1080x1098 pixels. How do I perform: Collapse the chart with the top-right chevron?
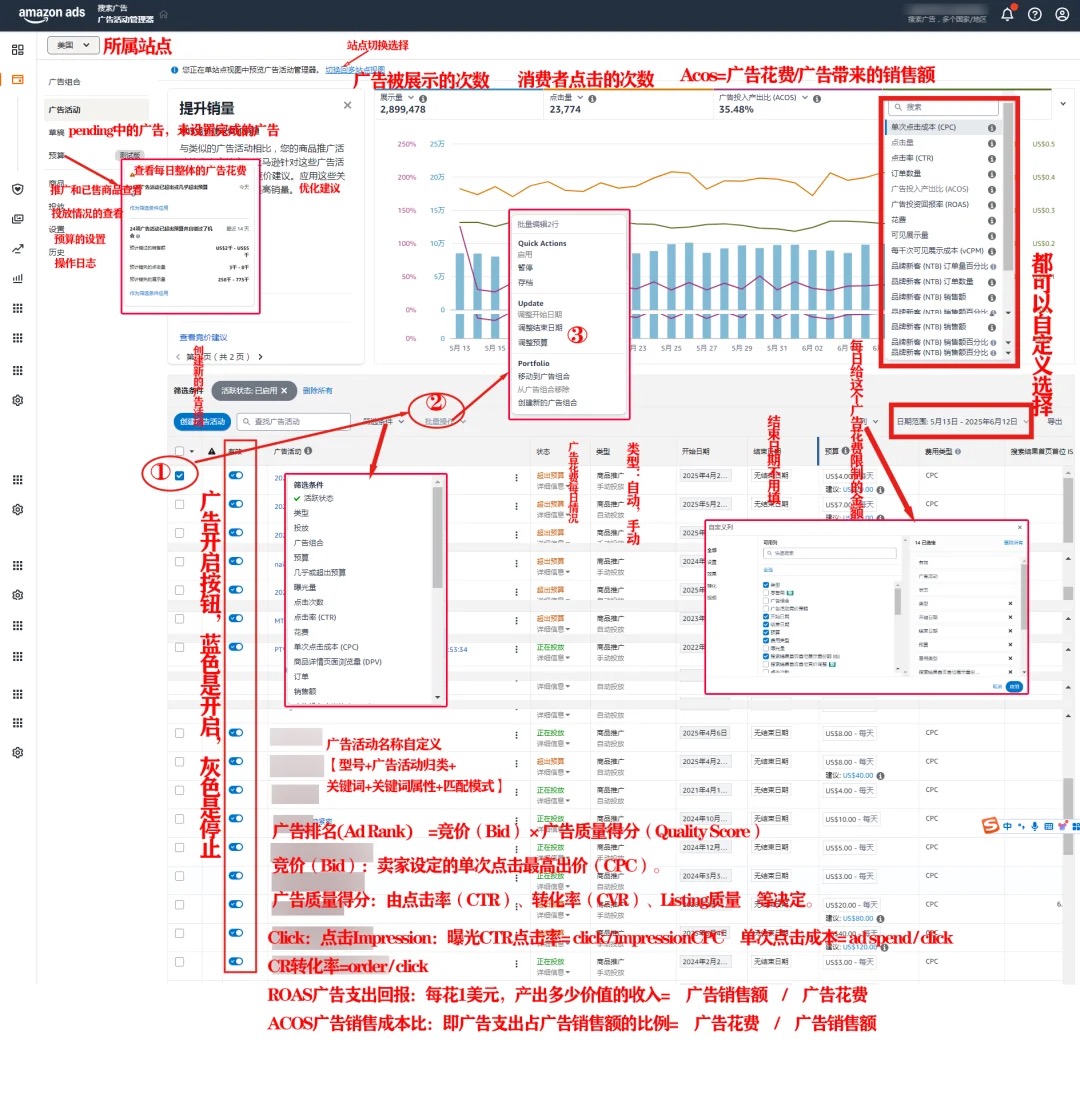[x=1062, y=104]
